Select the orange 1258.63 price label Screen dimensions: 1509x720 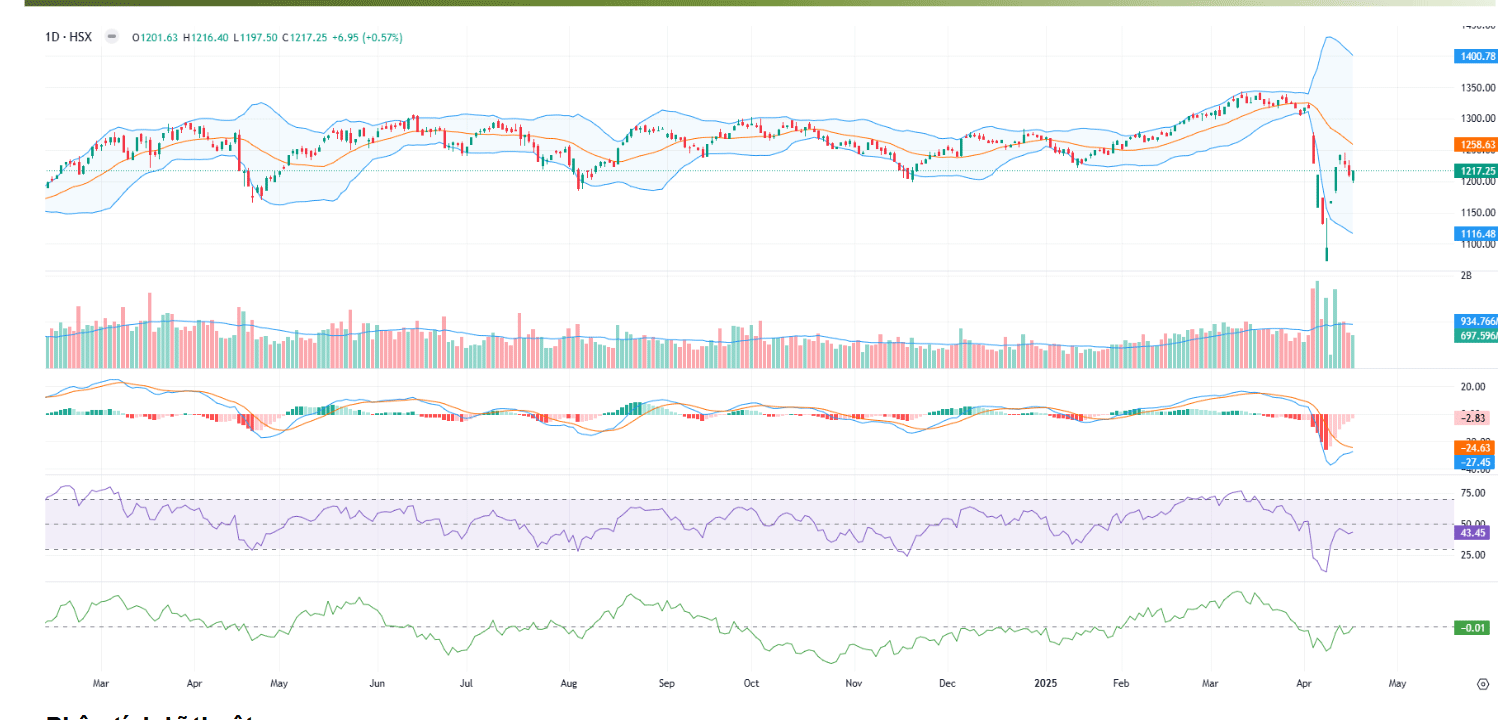1476,145
